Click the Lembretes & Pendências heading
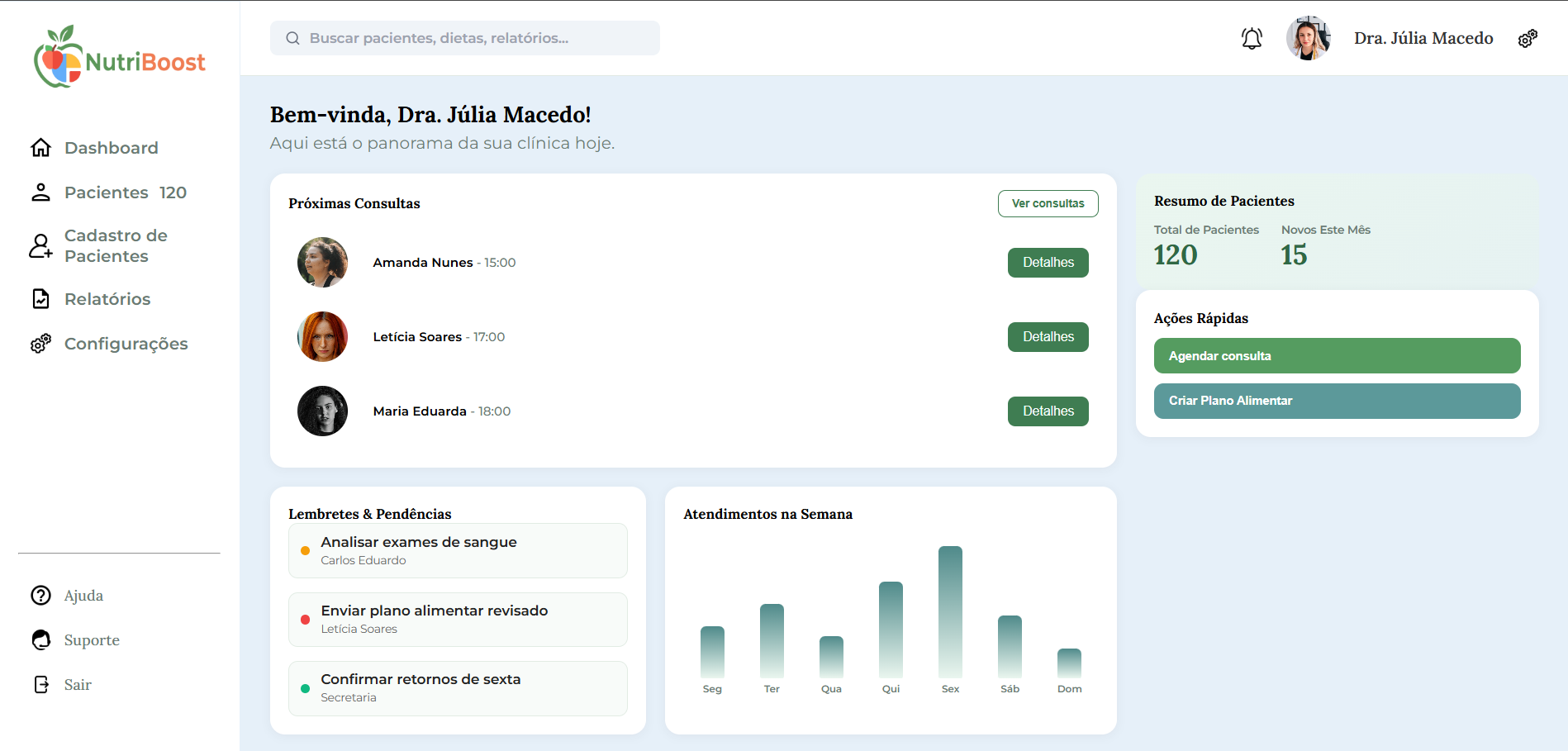Screen dimensions: 1568x751 click(370, 514)
